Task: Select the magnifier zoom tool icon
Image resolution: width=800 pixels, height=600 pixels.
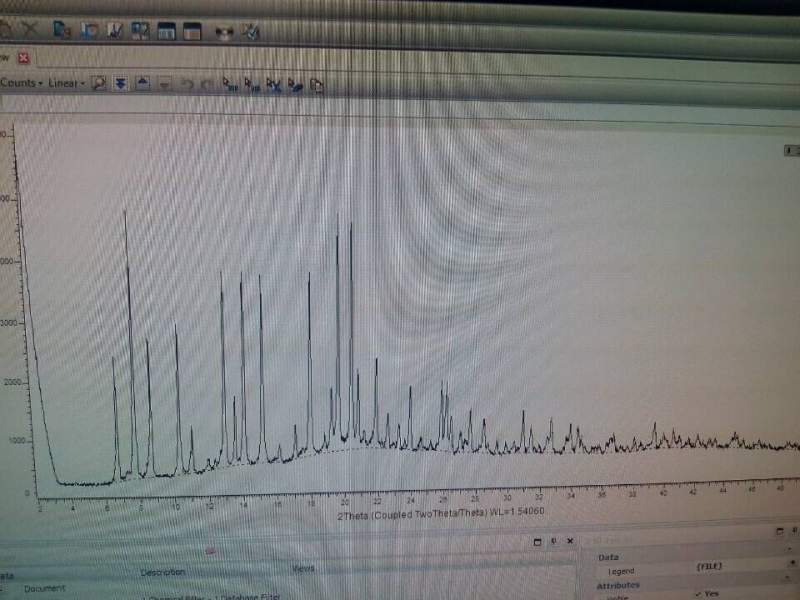Action: click(x=98, y=83)
